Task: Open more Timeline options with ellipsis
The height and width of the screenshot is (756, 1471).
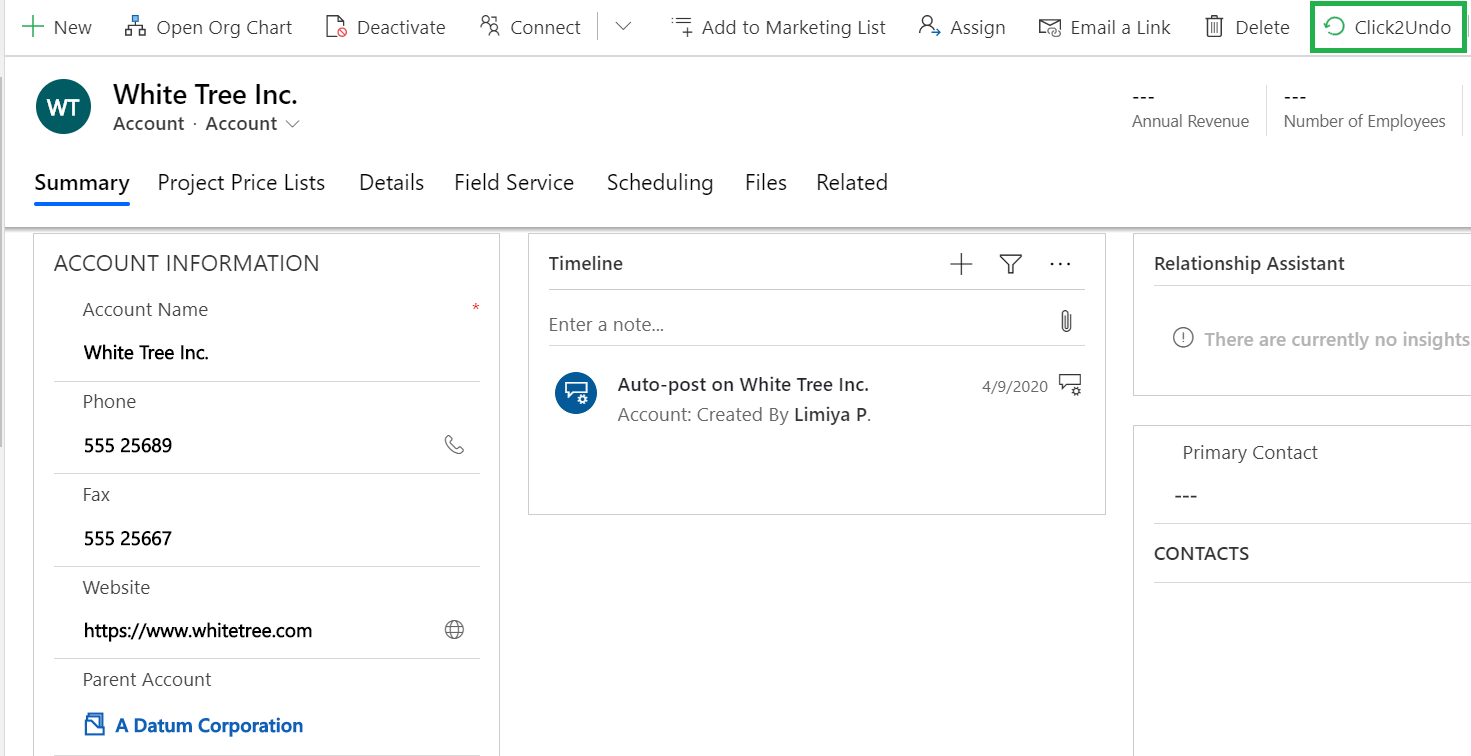Action: (1060, 263)
